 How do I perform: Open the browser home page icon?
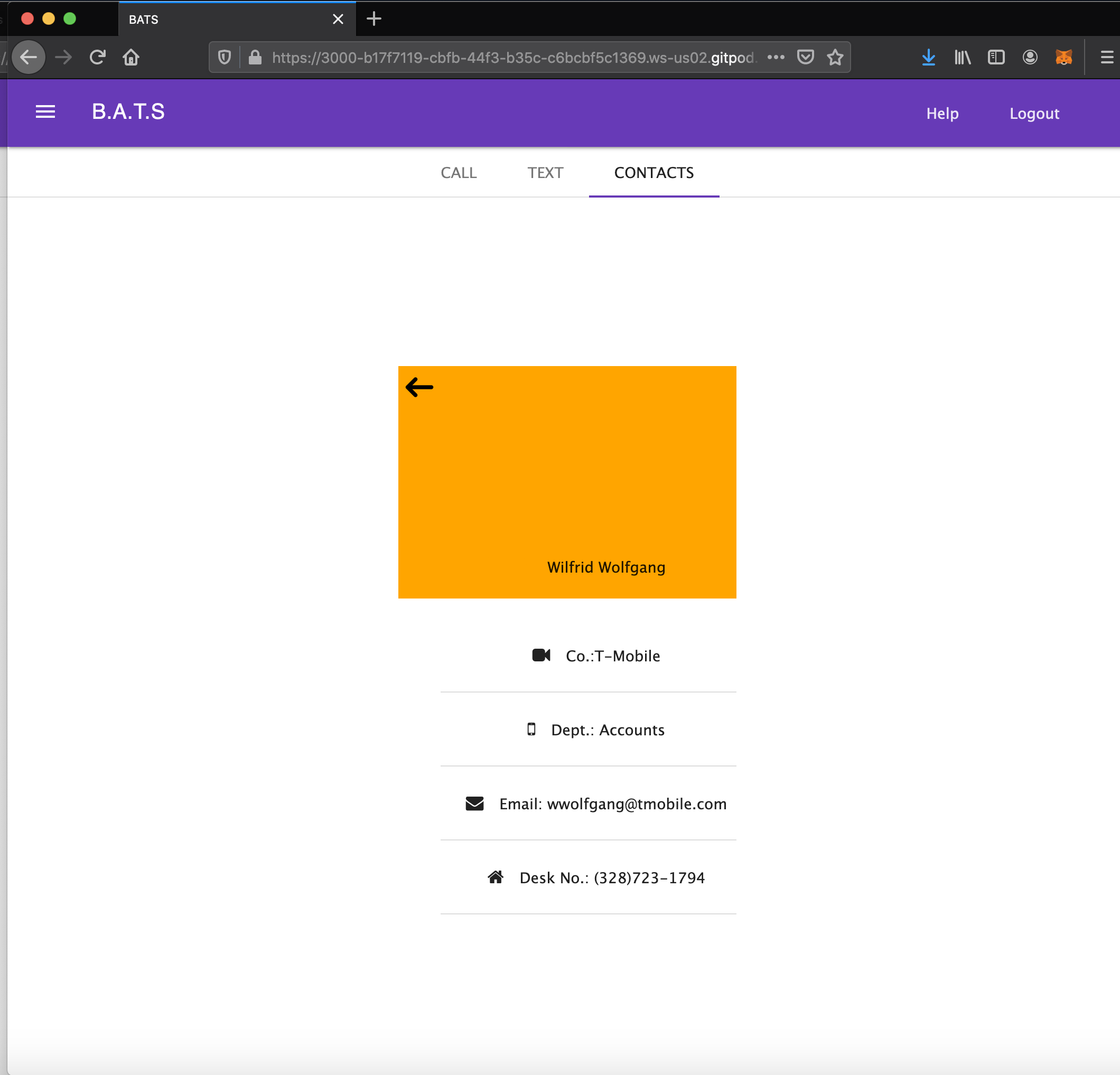pos(131,57)
